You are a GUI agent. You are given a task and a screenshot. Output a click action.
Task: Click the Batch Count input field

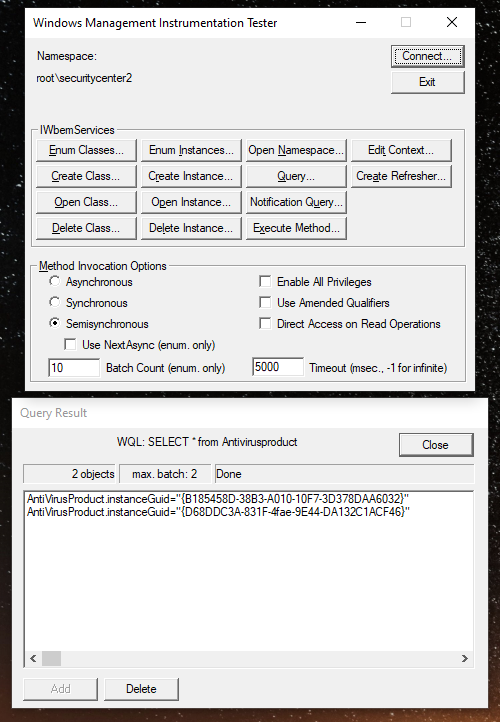(x=74, y=367)
